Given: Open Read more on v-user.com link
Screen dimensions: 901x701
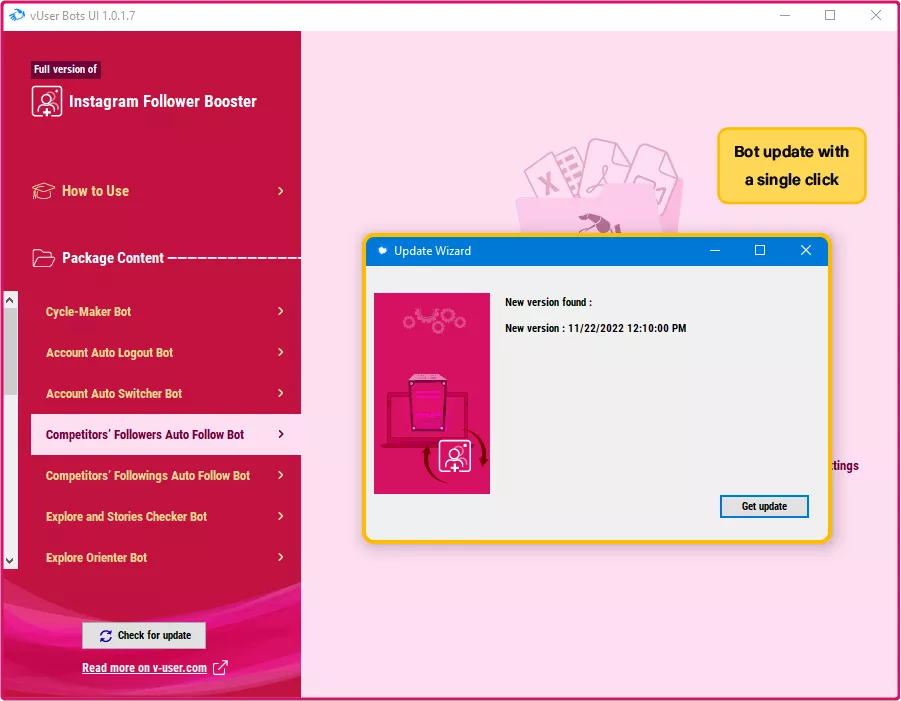Looking at the screenshot, I should [144, 668].
